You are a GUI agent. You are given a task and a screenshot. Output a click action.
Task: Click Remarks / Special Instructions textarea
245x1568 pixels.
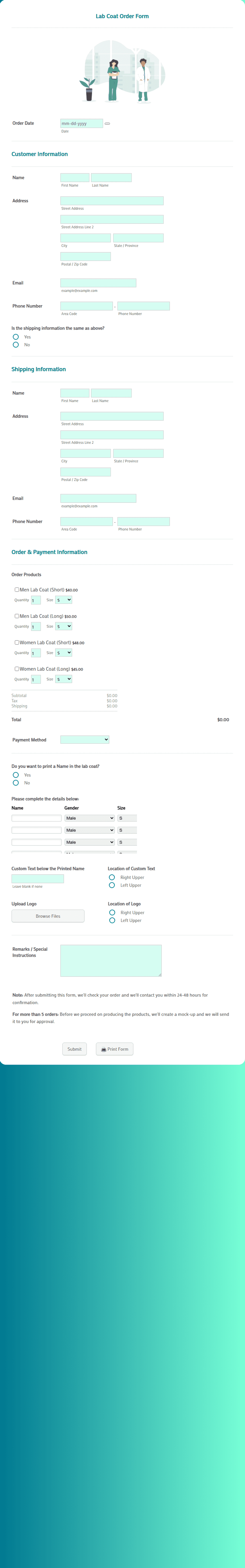(111, 960)
